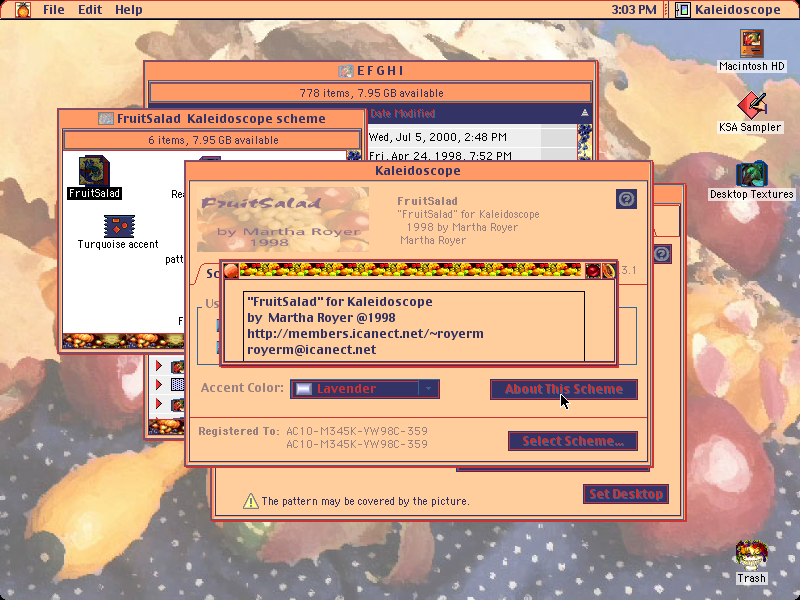The height and width of the screenshot is (600, 800).
Task: Click the fruit-patterned title bar of About dialog
Action: (410, 270)
